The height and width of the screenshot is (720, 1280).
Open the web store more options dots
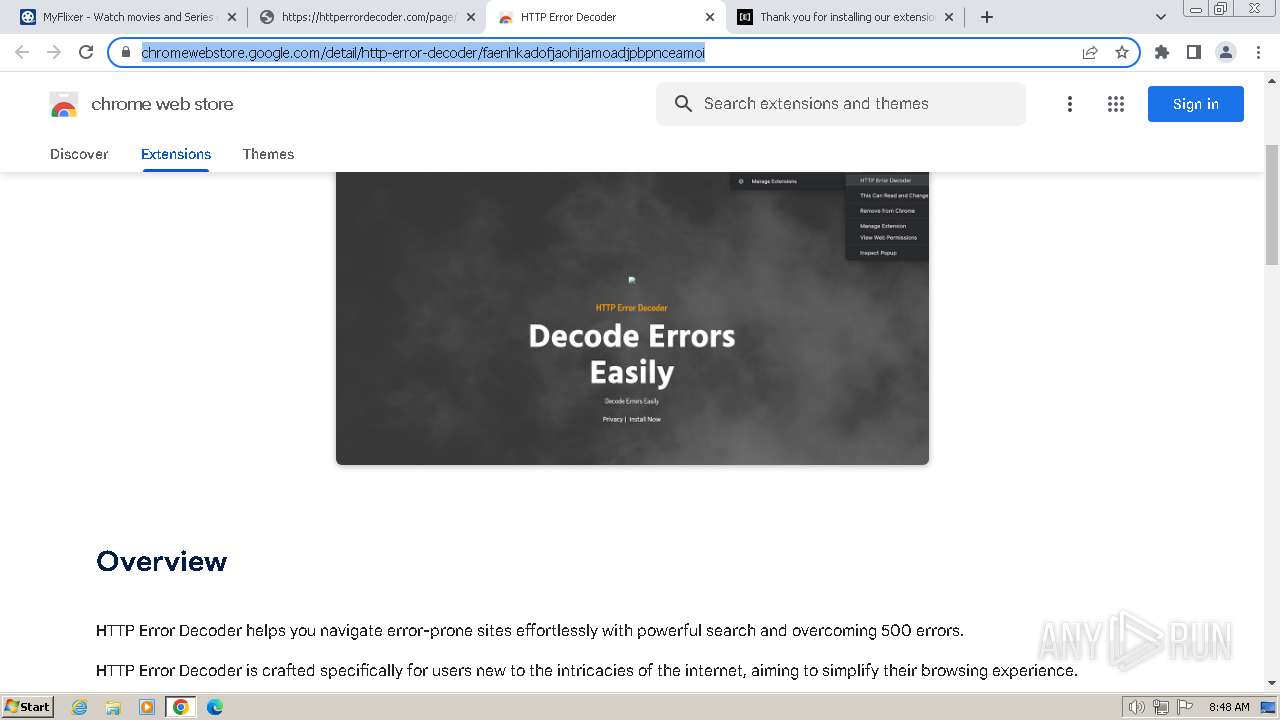pos(1070,104)
